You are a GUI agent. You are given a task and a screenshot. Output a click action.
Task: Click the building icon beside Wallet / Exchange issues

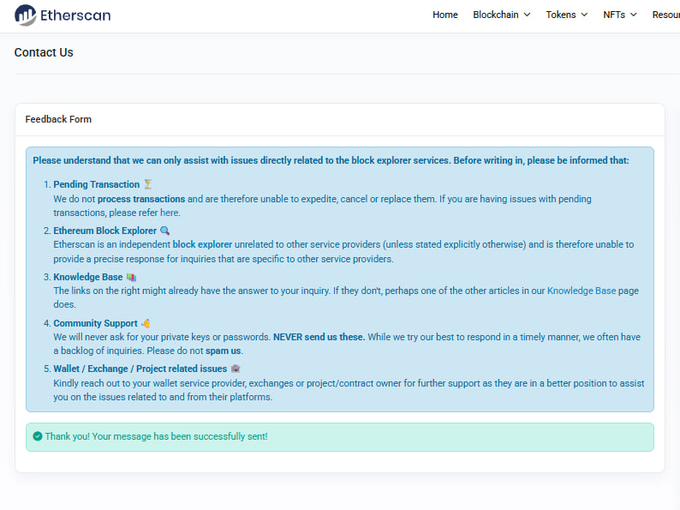(x=235, y=369)
